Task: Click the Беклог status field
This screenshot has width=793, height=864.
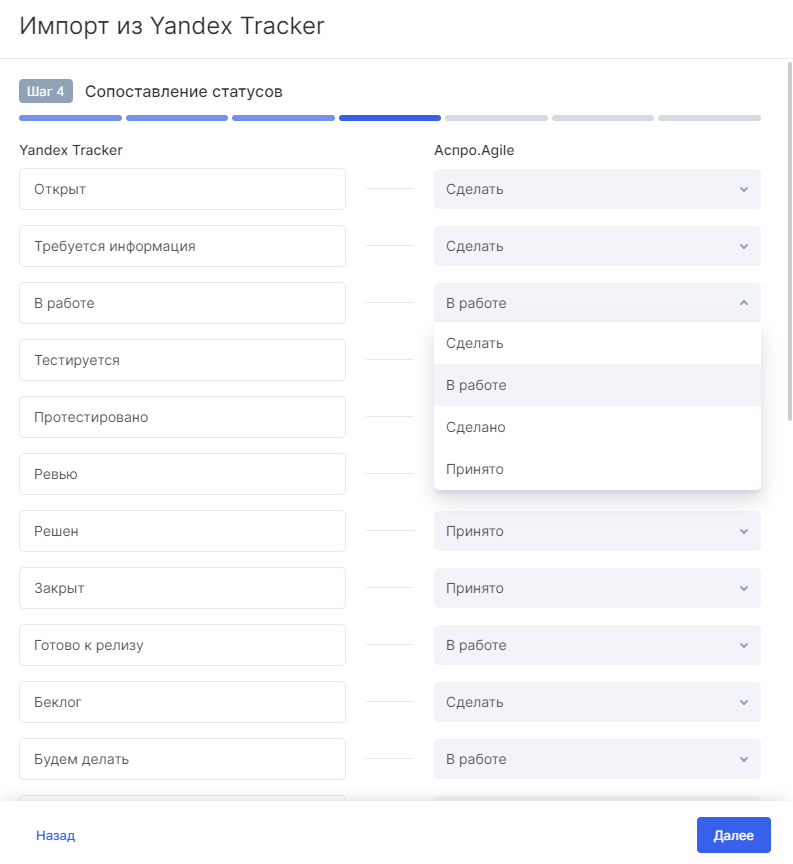Action: pos(182,702)
